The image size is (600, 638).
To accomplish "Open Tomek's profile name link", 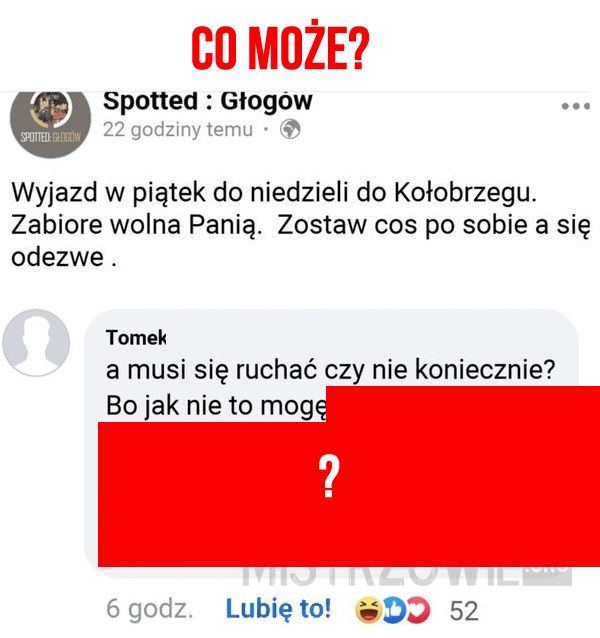I will pos(136,337).
